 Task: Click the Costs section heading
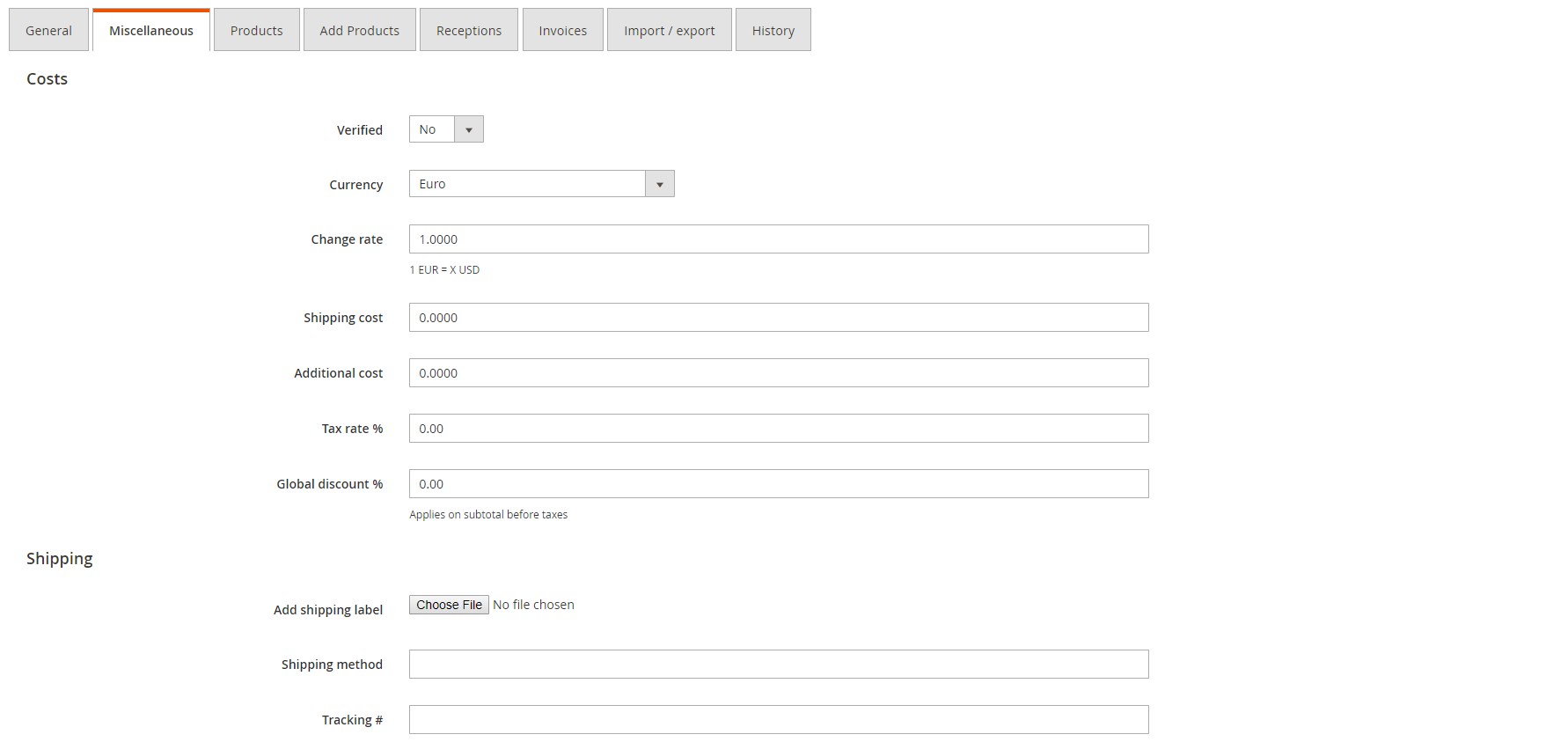coord(47,79)
